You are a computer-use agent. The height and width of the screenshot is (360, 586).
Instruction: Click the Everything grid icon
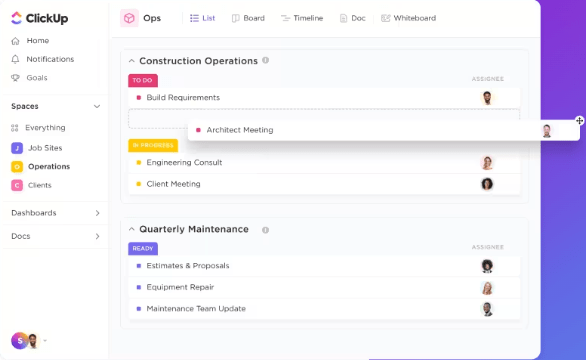click(x=15, y=128)
